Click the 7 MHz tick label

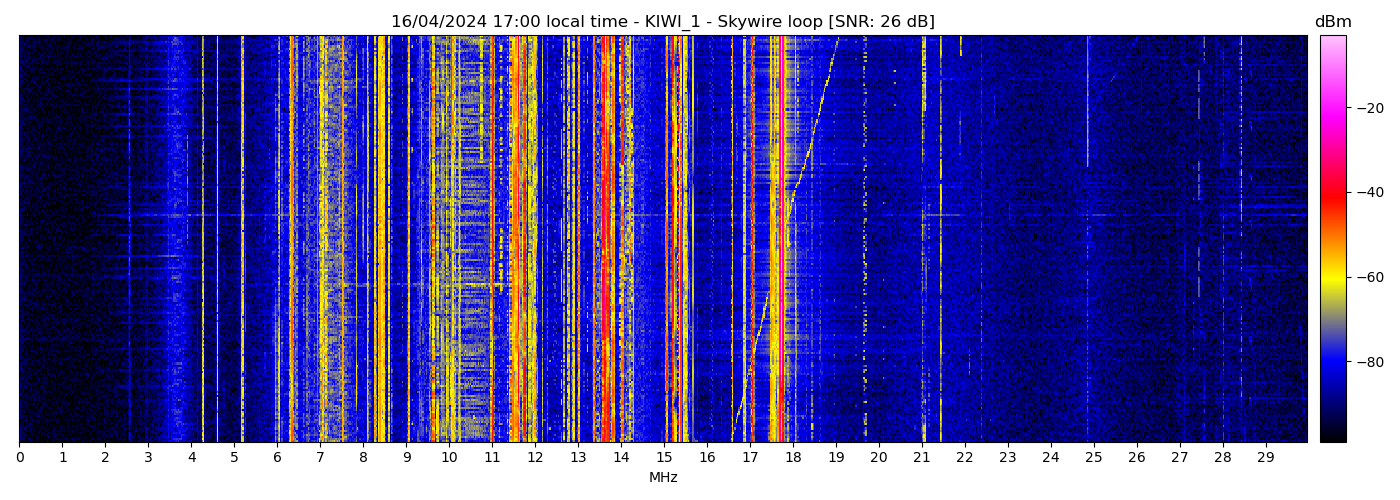pos(320,458)
